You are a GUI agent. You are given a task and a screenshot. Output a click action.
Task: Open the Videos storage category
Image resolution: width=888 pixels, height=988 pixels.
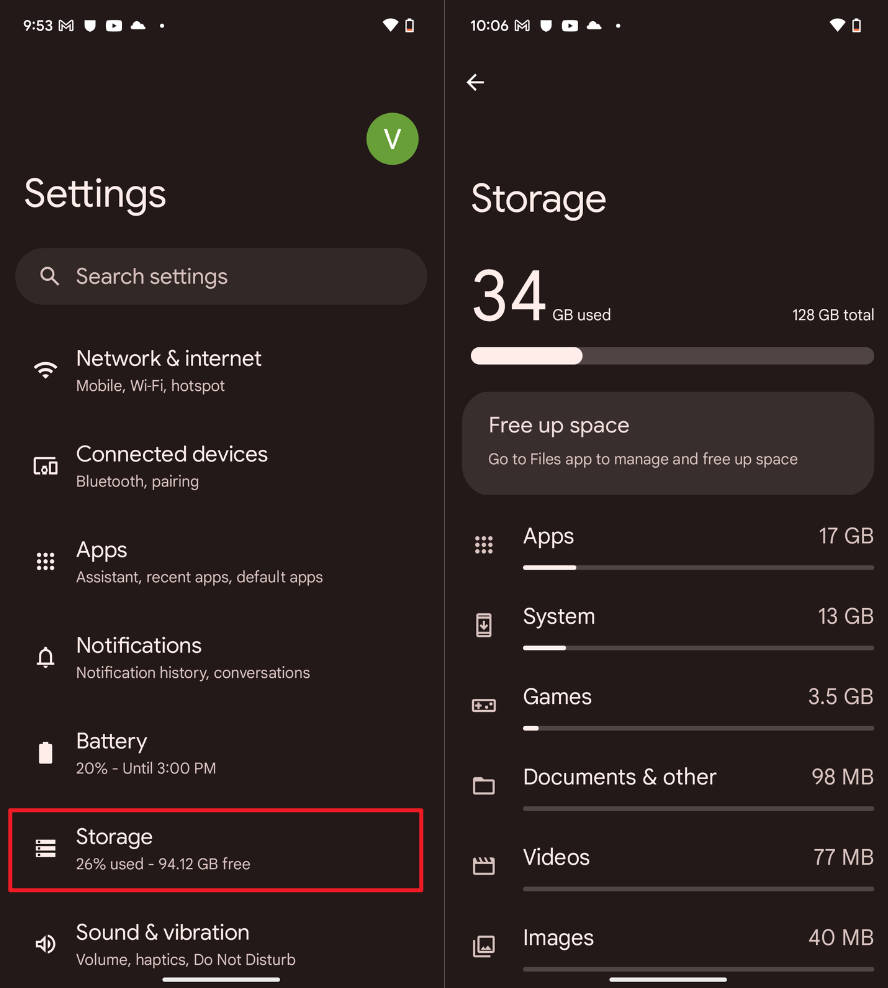[x=697, y=865]
